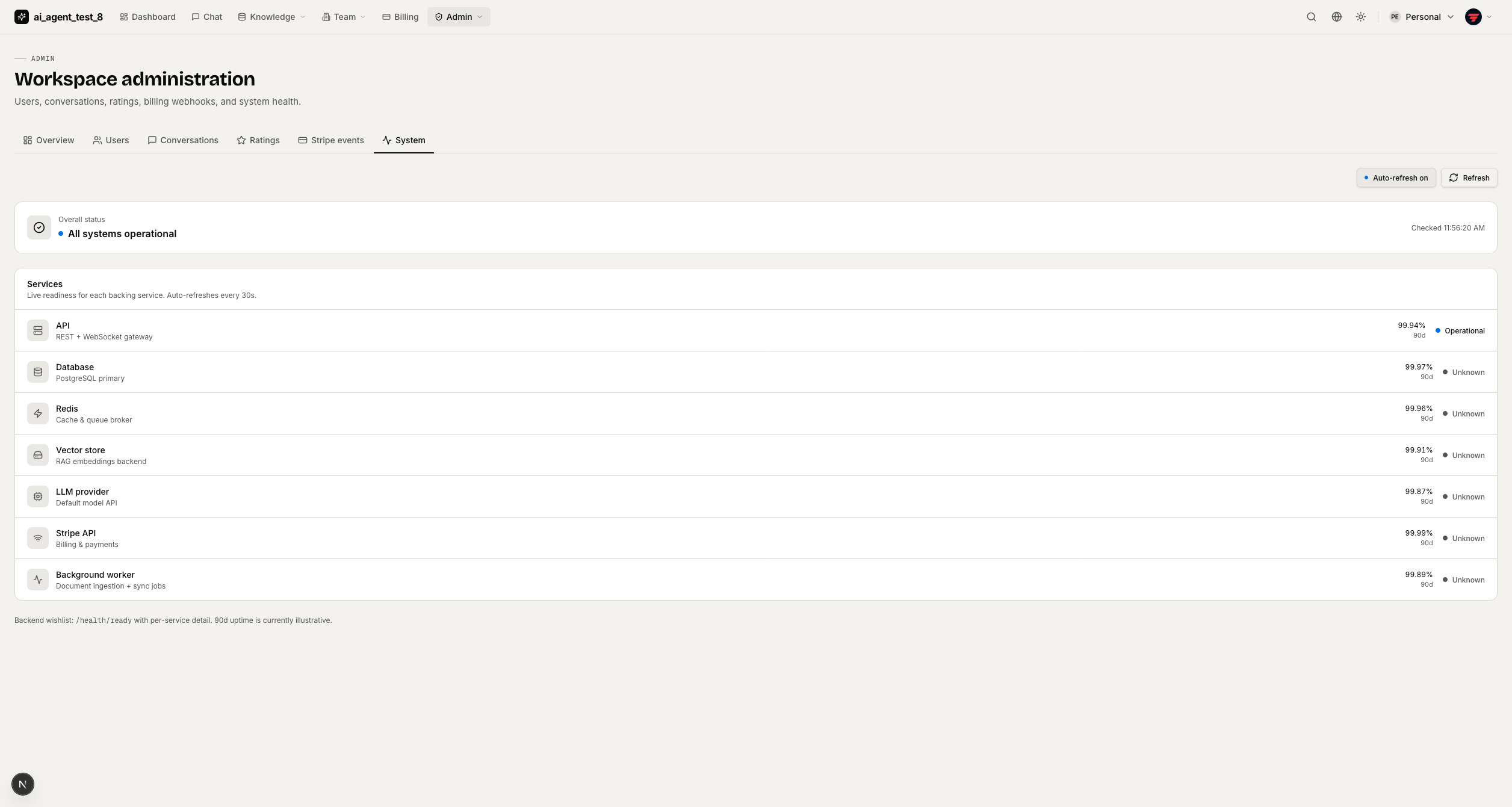
Task: Switch to the Overview tab
Action: click(49, 140)
